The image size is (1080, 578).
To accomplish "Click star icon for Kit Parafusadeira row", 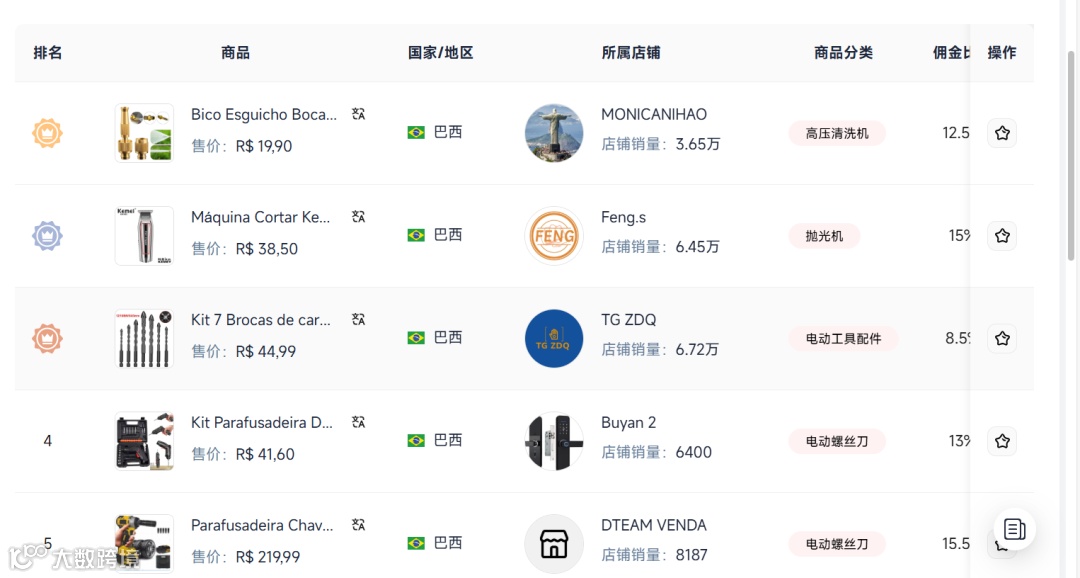I will (x=1002, y=441).
